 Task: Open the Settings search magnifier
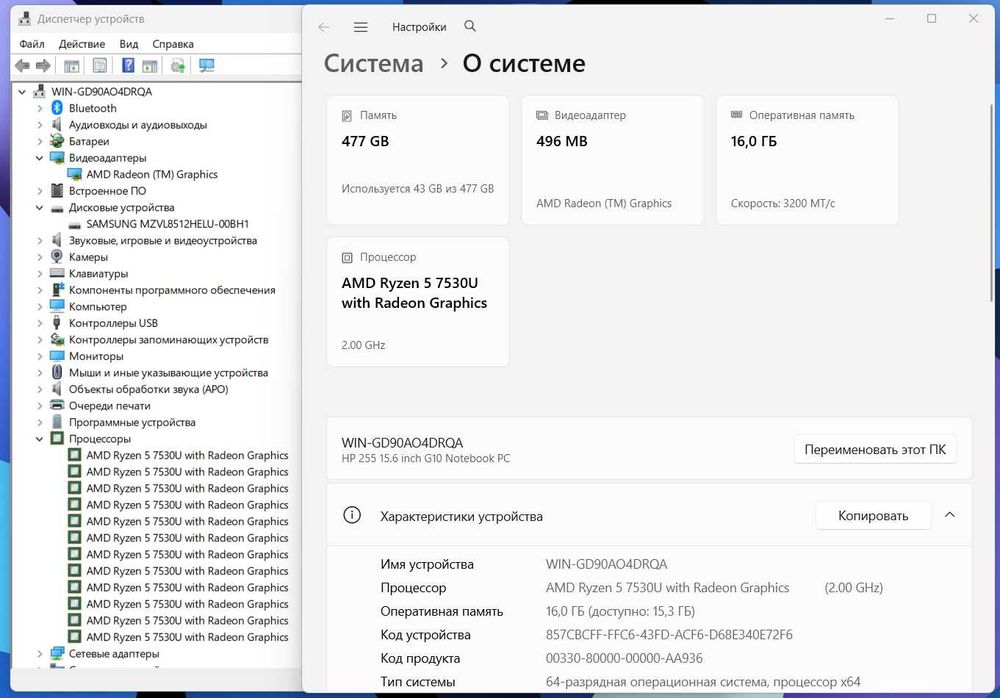coord(470,26)
